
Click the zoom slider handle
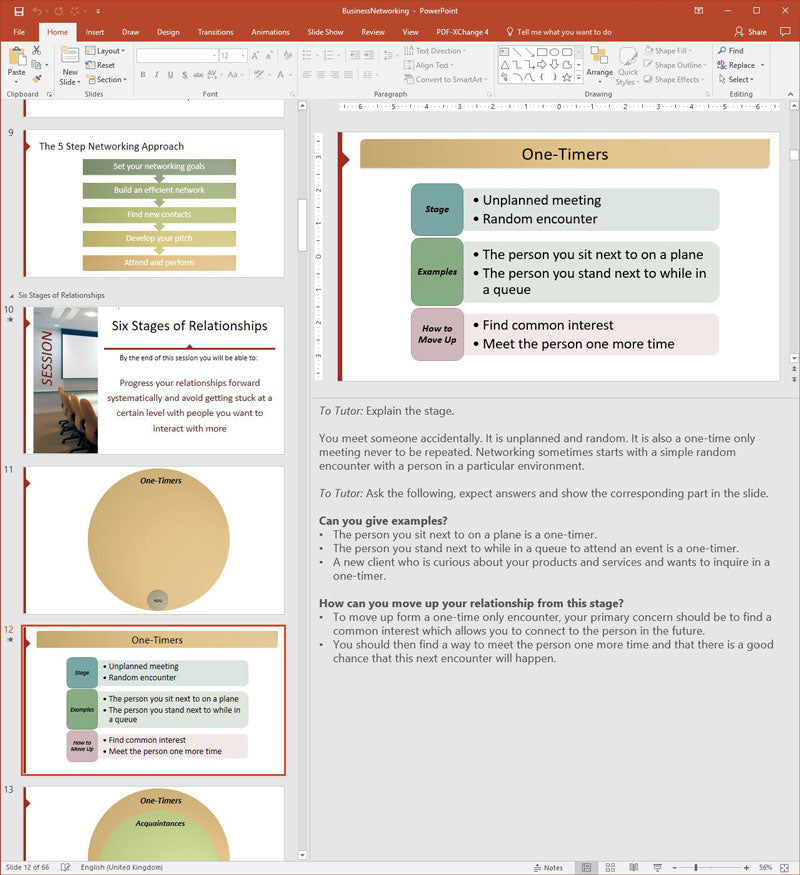696,868
